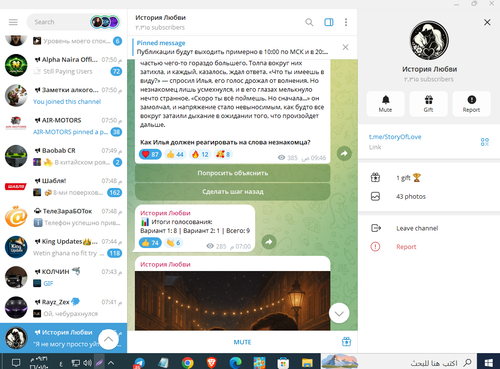The image size is (500, 369).
Task: Open notification center in taskbar
Action: tap(16, 363)
